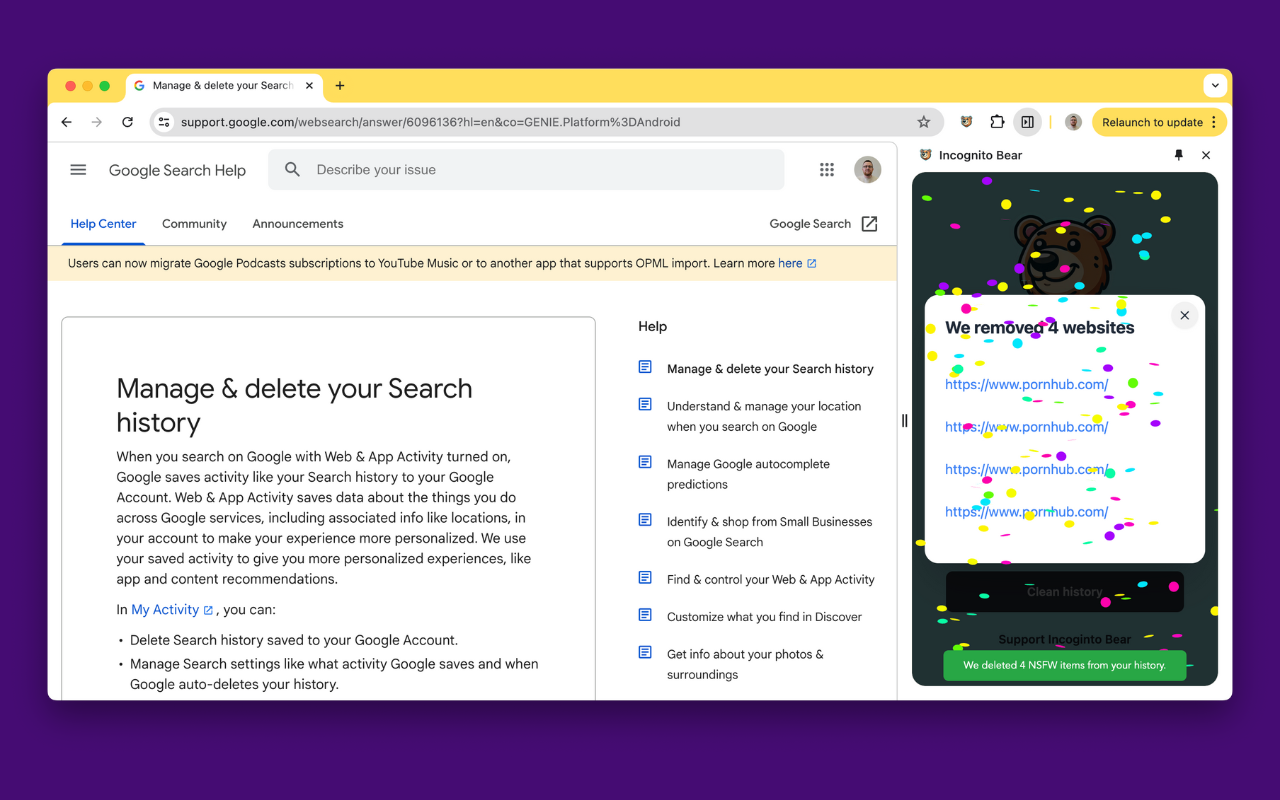The image size is (1280, 800).
Task: Open the My Activity link
Action: tap(172, 610)
